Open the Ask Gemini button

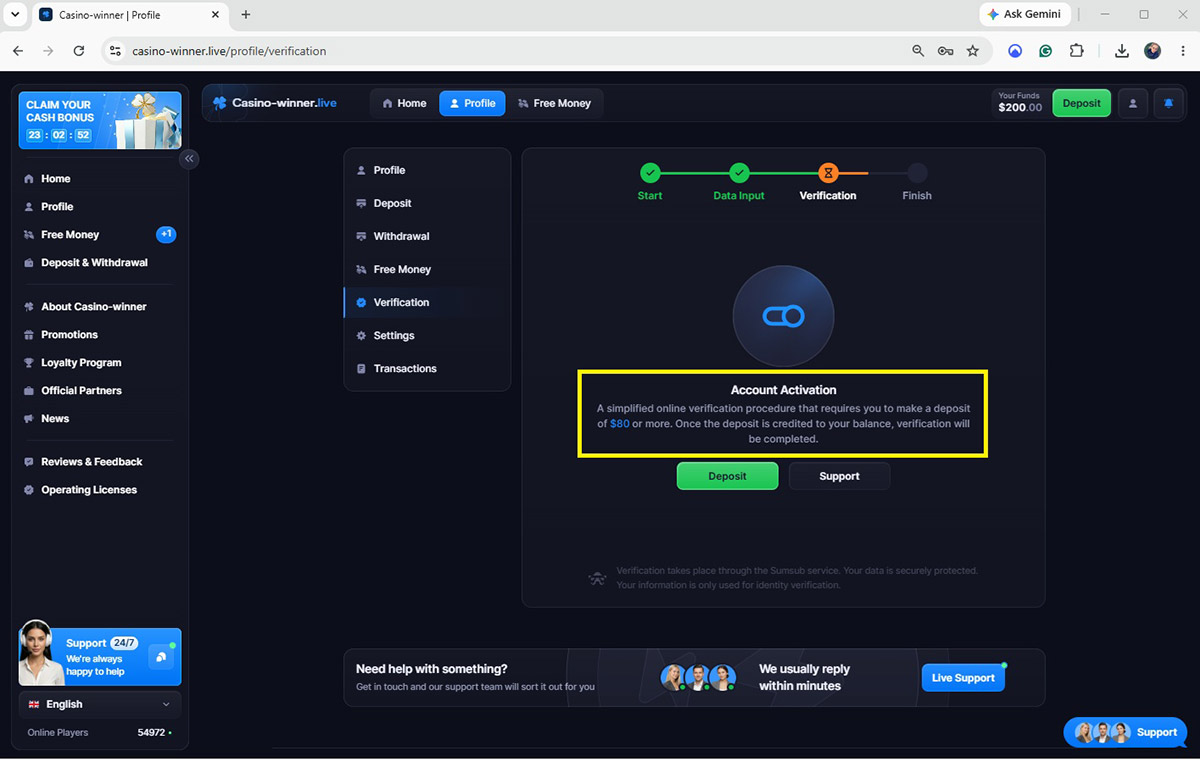[x=1025, y=14]
